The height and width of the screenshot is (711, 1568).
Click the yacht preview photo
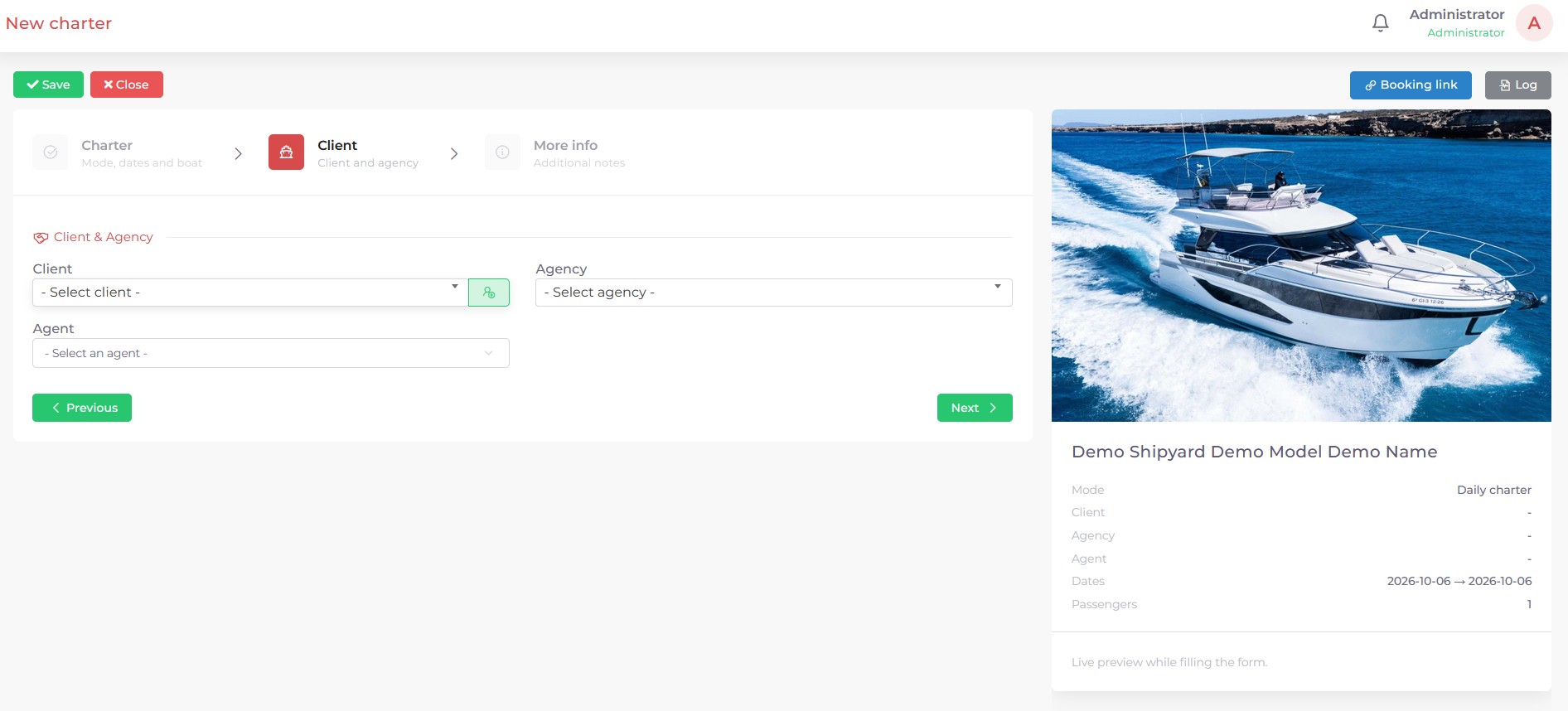point(1301,265)
